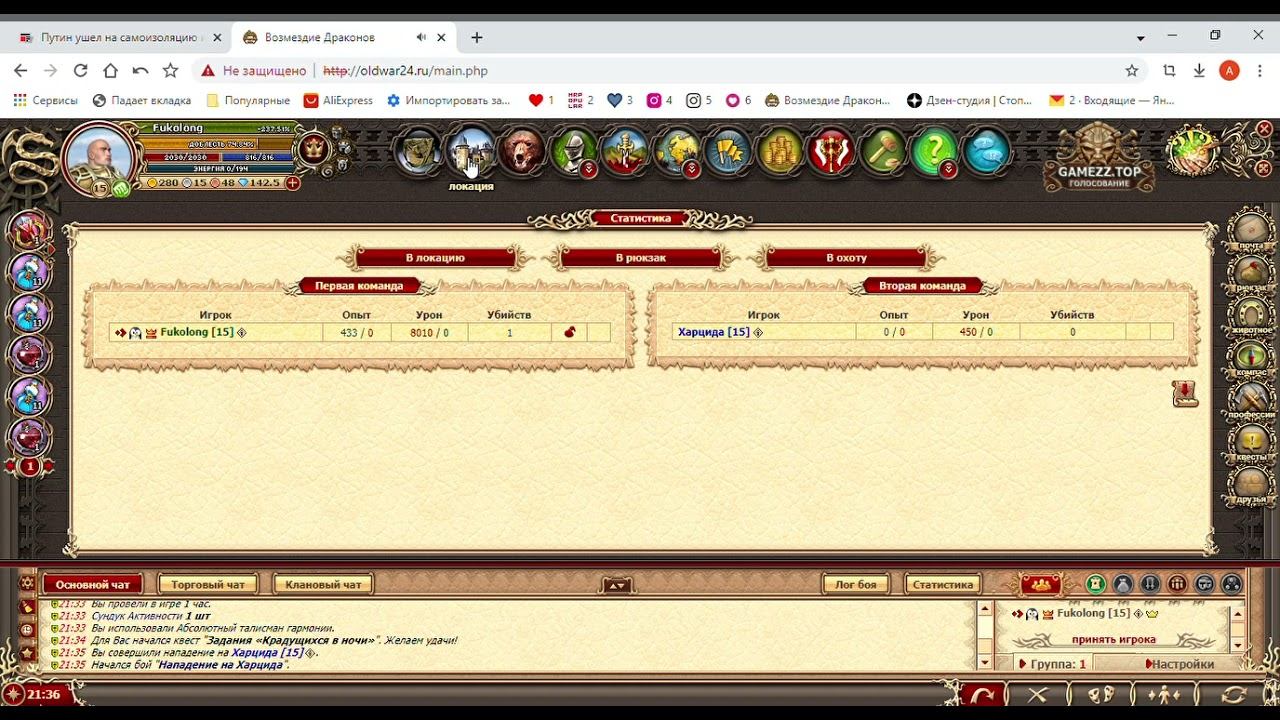Image resolution: width=1280 pixels, height=720 pixels.
Task: Bookmark page using star in address bar
Action: pos(1132,70)
